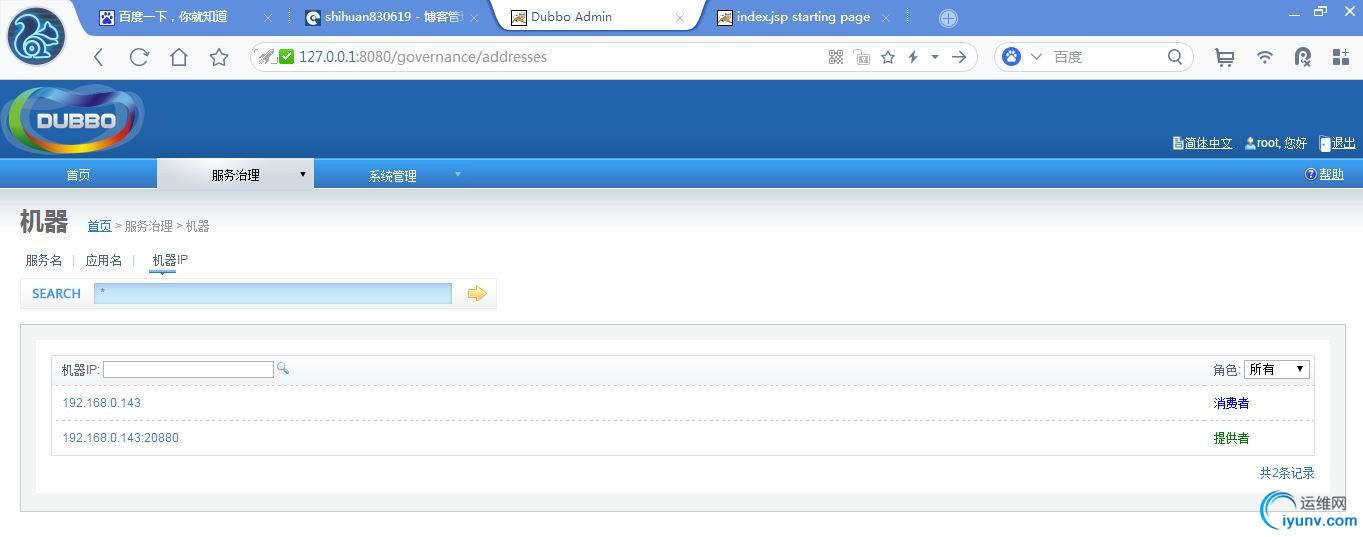Open the shopping cart toolbar icon
This screenshot has width=1363, height=537.
click(1224, 57)
